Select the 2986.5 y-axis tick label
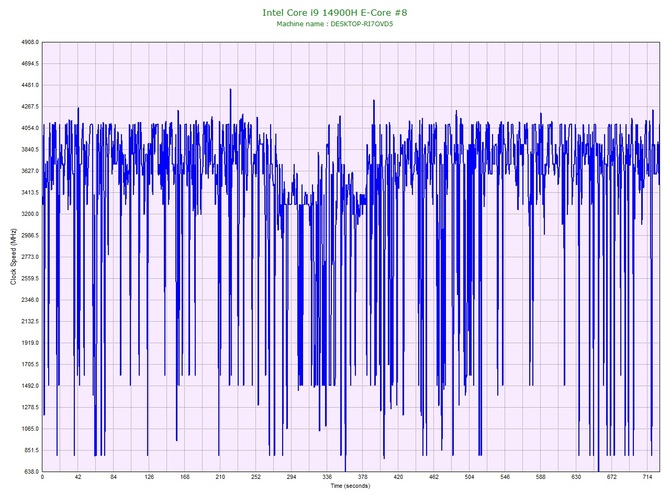 (x=29, y=235)
